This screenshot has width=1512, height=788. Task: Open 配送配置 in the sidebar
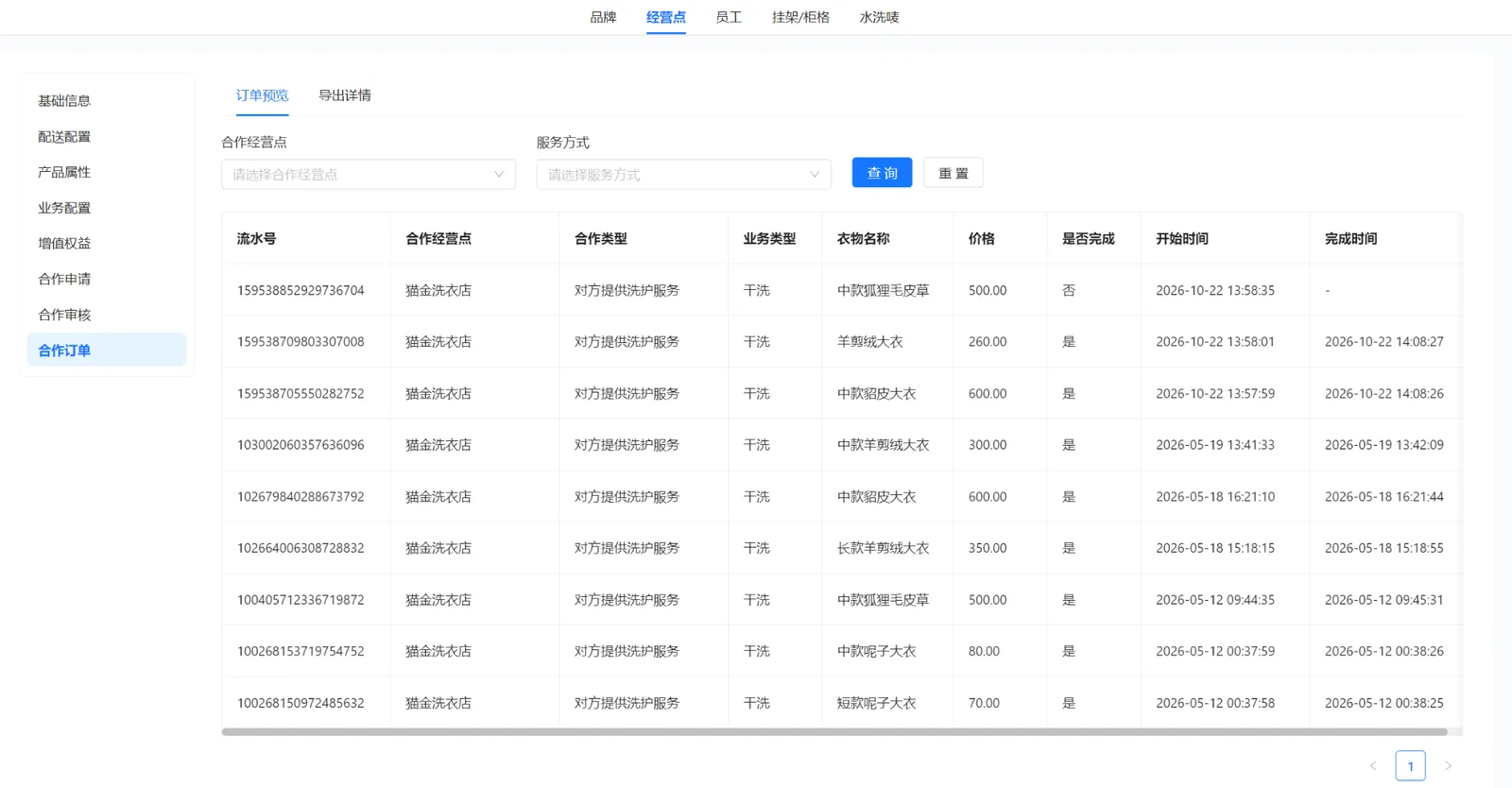coord(107,137)
